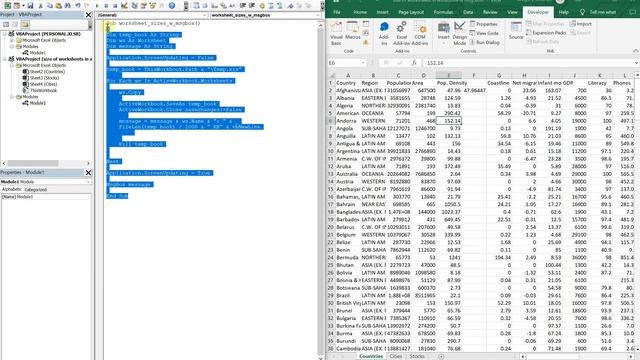Viewport: 640px width, 360px height.
Task: Click Import button in XML group
Action: coord(581,24)
